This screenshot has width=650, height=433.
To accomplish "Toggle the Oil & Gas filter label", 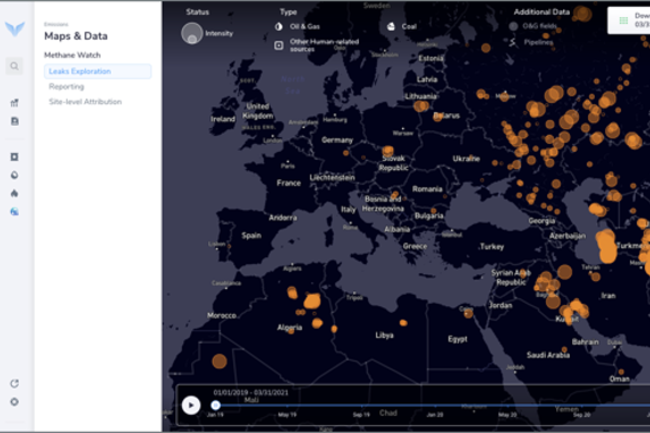I will pyautogui.click(x=305, y=27).
